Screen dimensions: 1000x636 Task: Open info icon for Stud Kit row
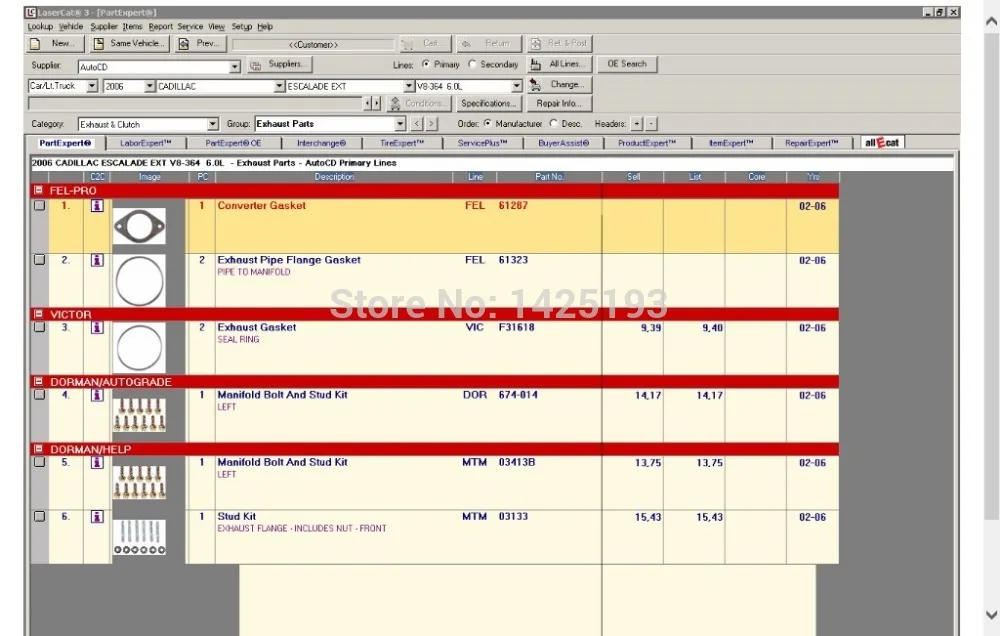coord(97,517)
